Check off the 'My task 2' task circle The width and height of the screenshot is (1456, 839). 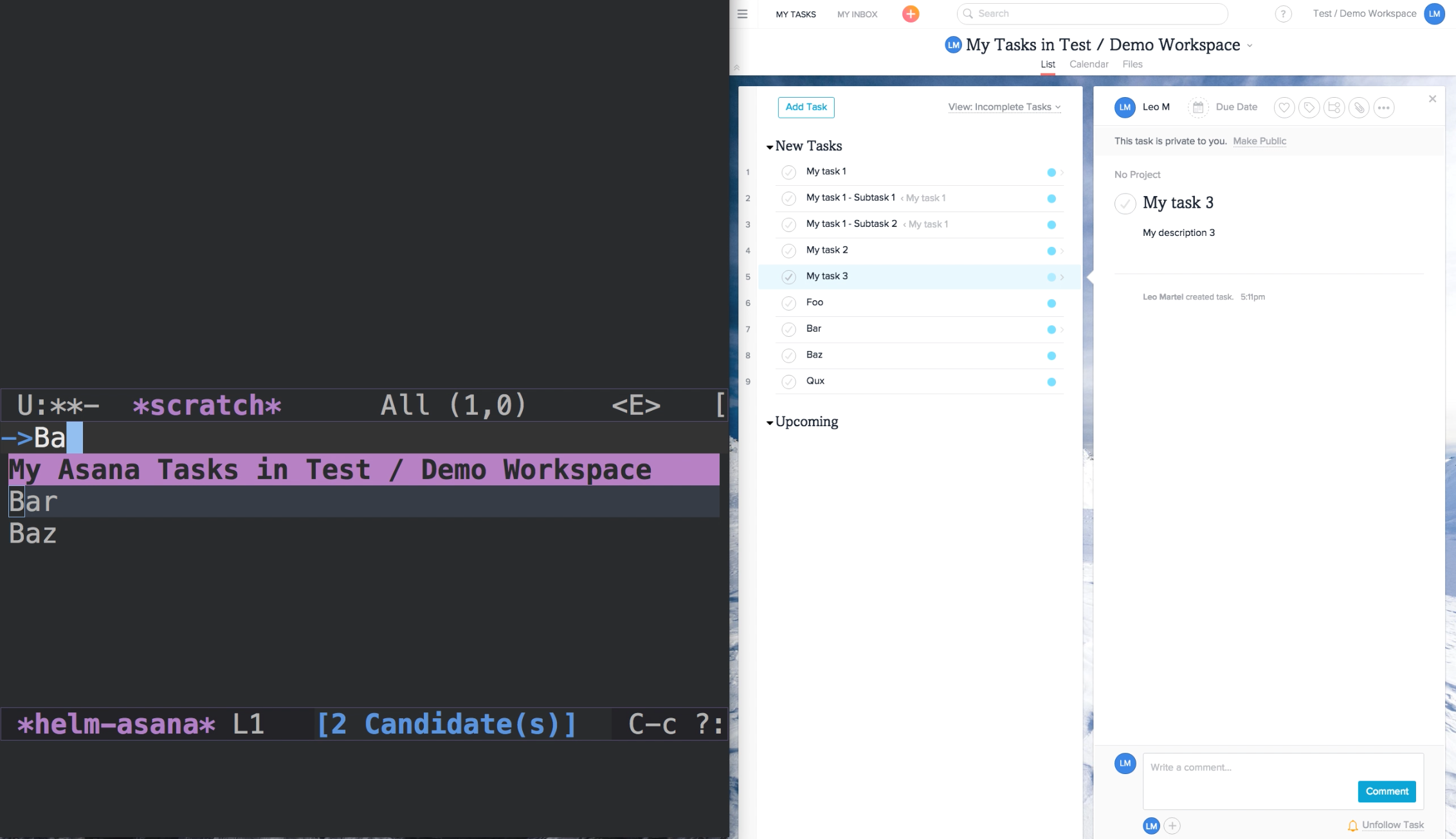(788, 251)
